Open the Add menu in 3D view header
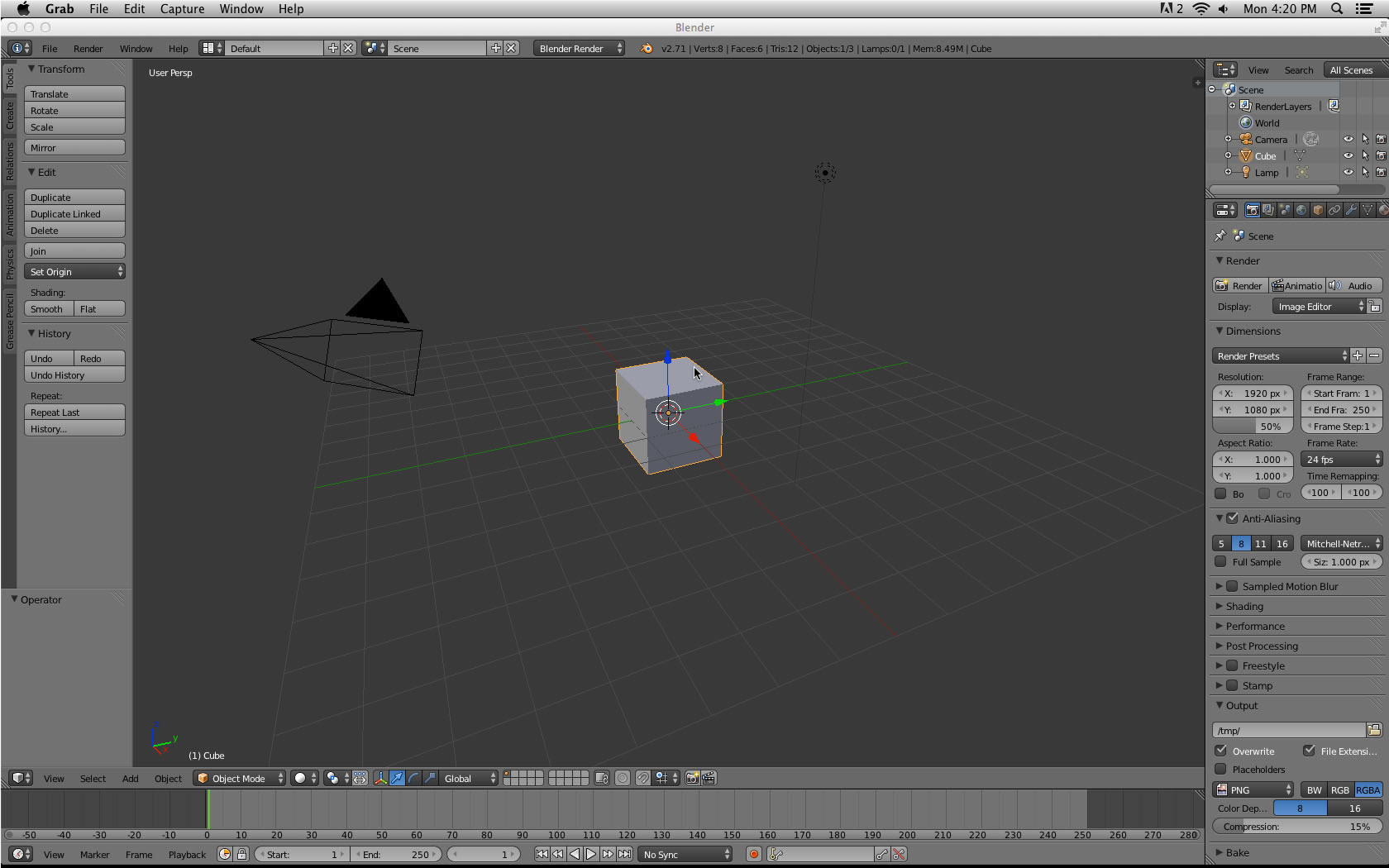The image size is (1389, 868). tap(131, 779)
